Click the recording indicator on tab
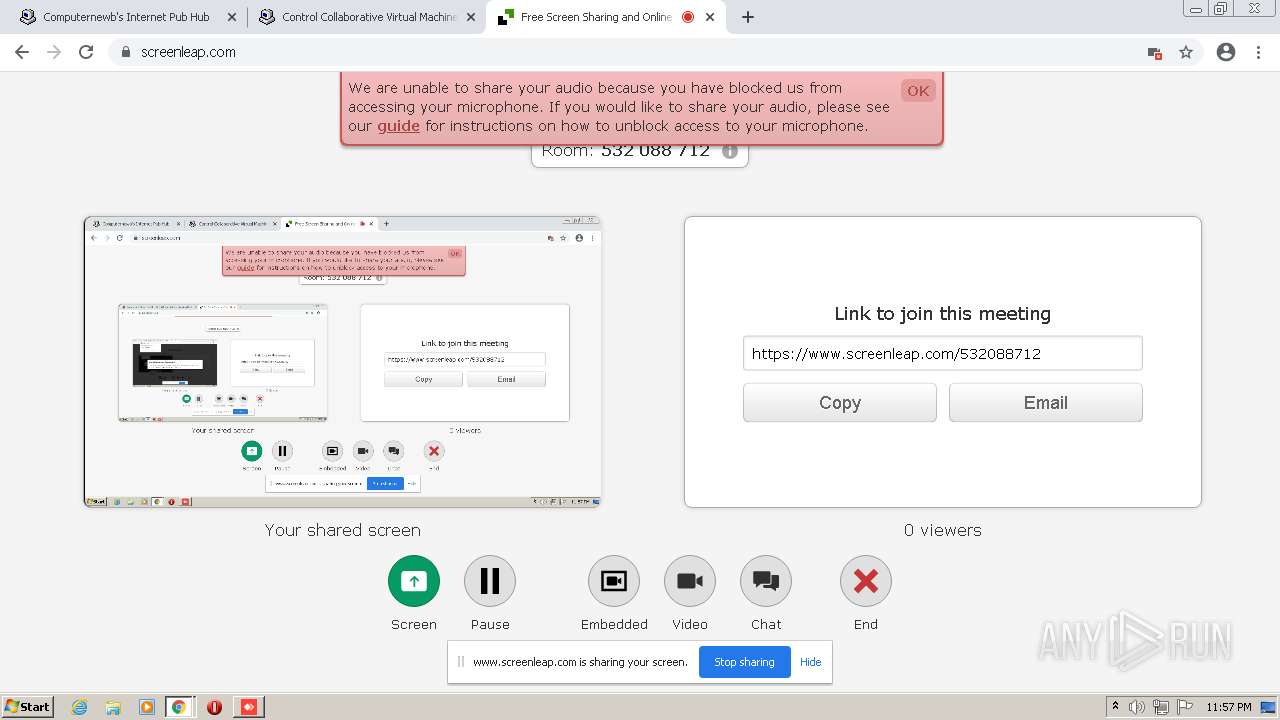The width and height of the screenshot is (1280, 720). coord(688,17)
